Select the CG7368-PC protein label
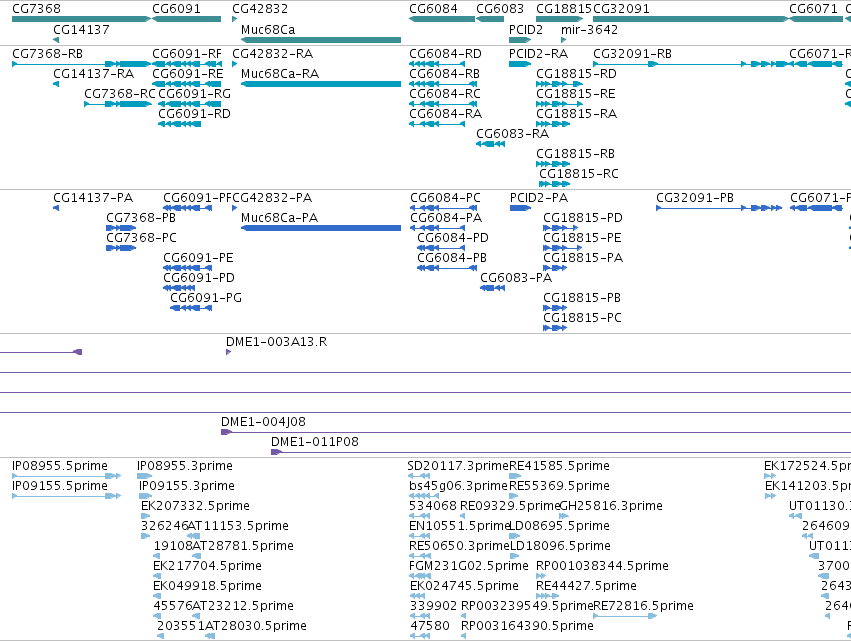Viewport: 851px width, 641px height. click(x=141, y=238)
